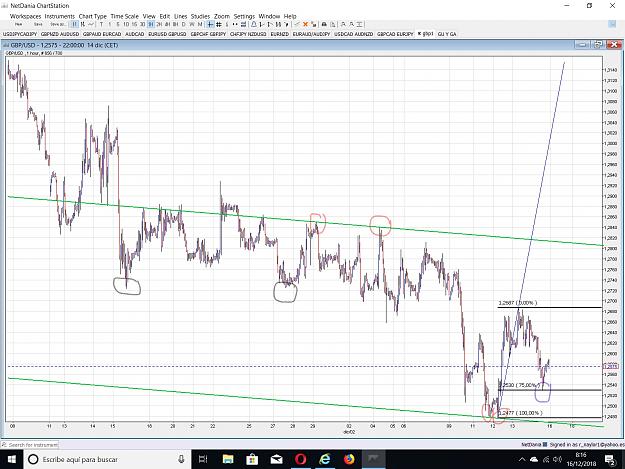Switch to candlestick chart type icon
Image resolution: width=625 pixels, height=469 pixels.
pos(83,24)
